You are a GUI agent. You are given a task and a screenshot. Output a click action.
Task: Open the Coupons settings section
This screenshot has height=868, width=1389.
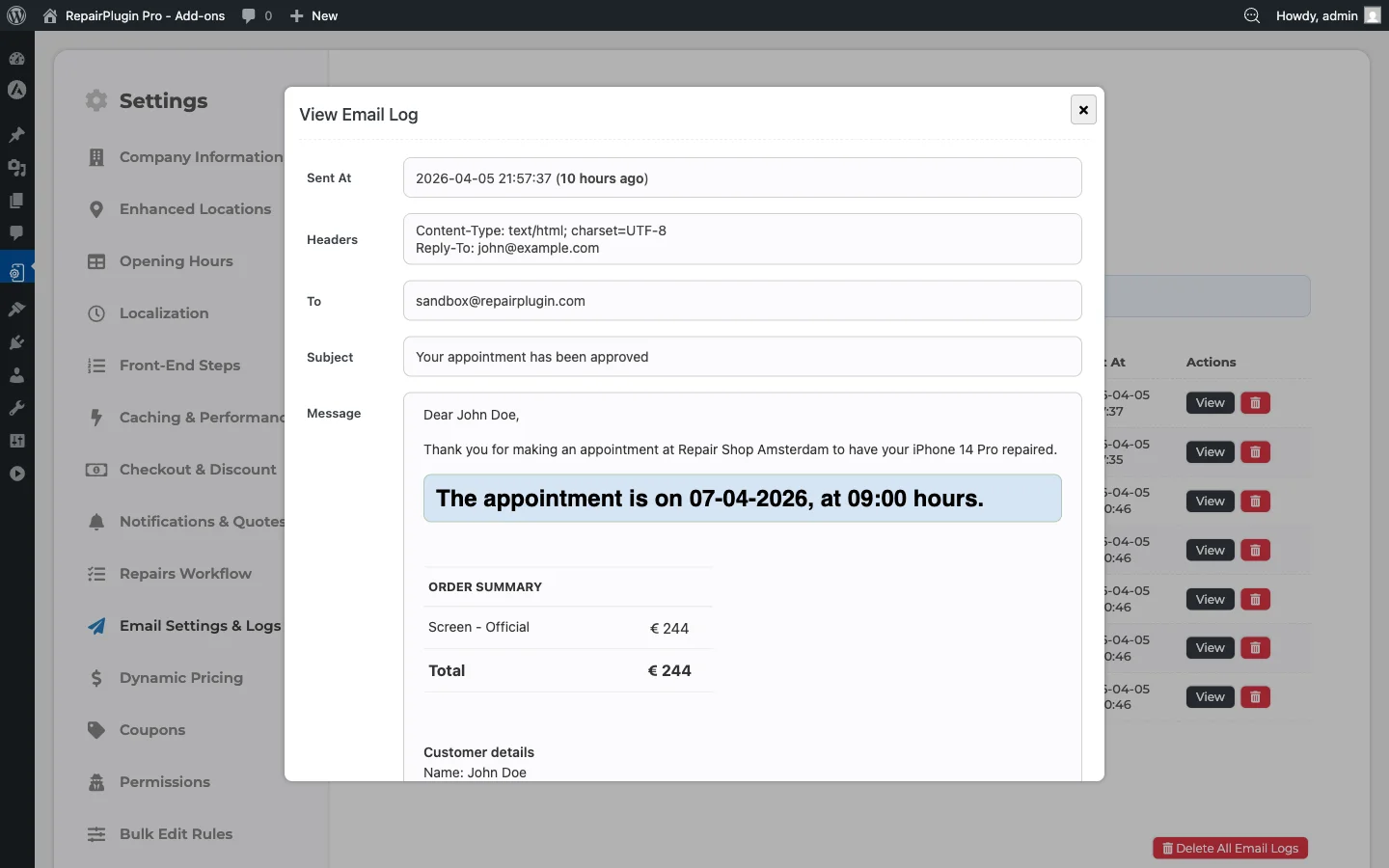click(x=151, y=729)
